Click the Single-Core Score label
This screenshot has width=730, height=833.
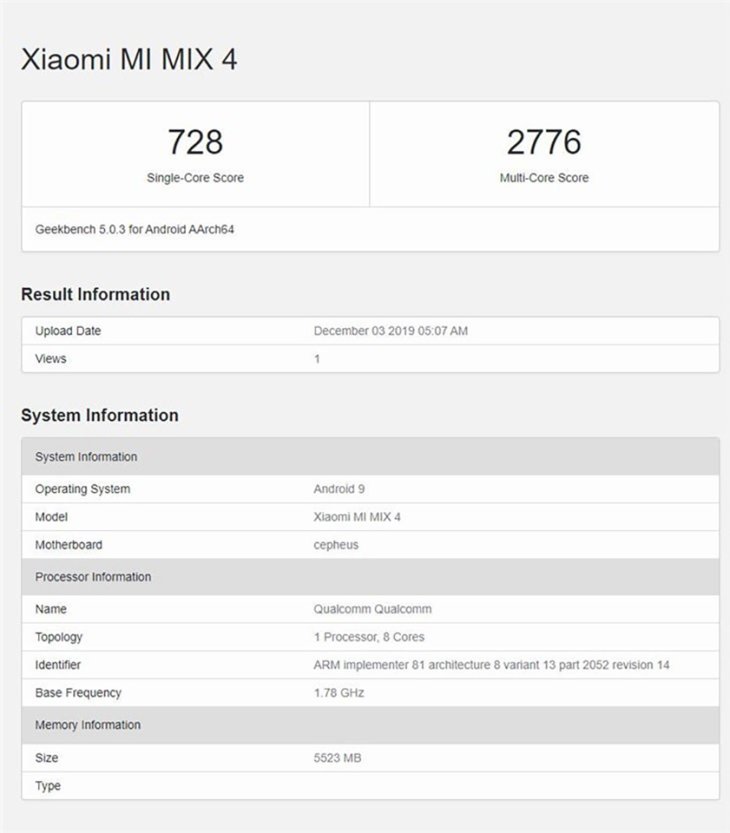tap(195, 177)
